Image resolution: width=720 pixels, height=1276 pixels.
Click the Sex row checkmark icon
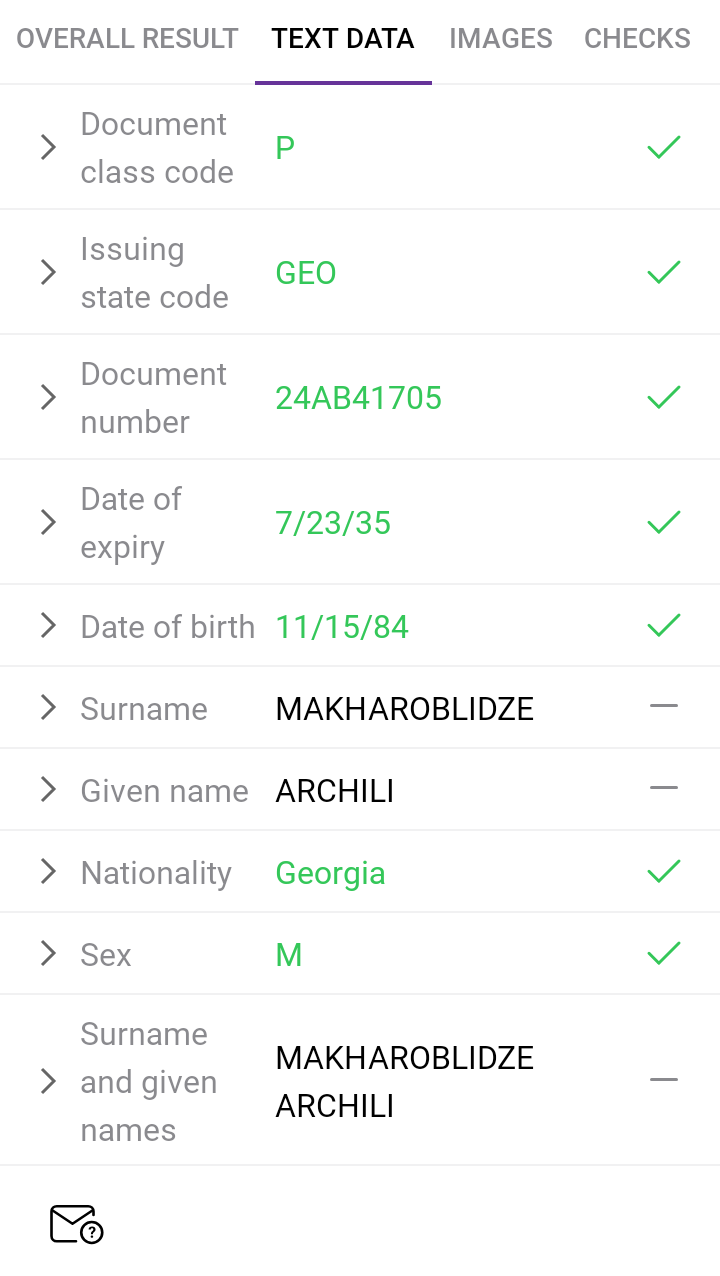pos(664,954)
